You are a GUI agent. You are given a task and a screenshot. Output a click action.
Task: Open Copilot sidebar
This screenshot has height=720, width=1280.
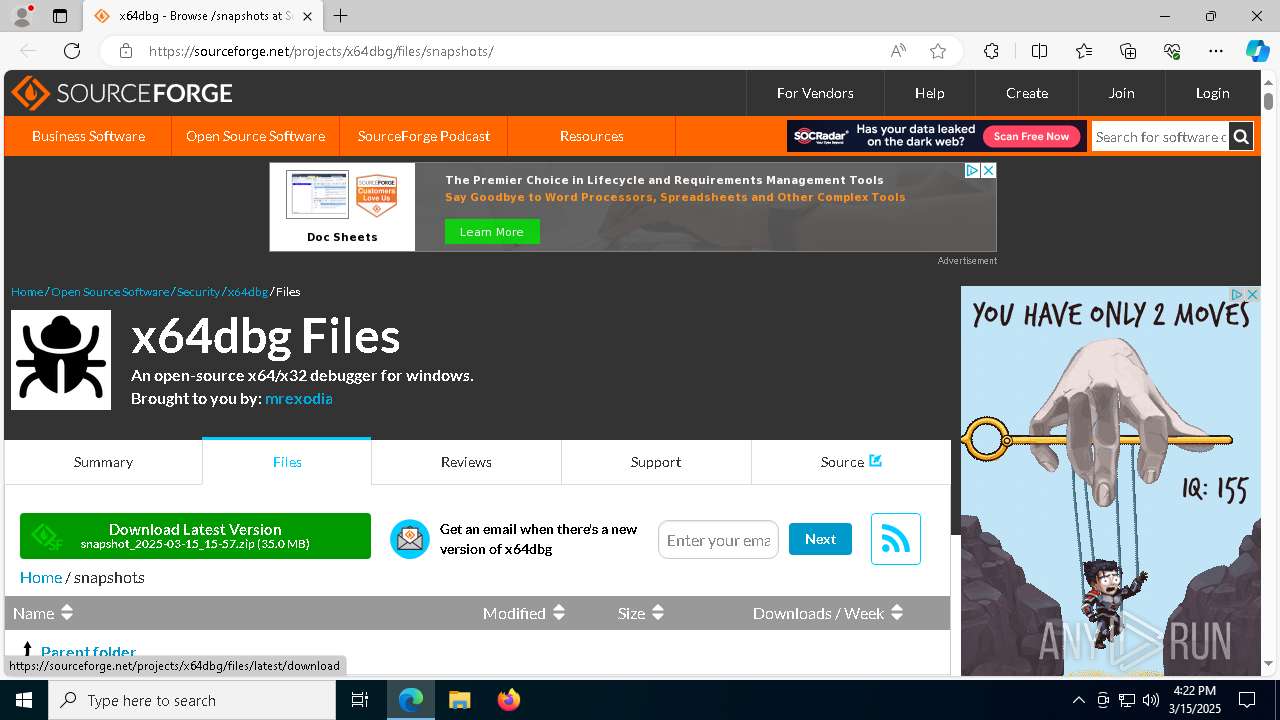click(1257, 51)
